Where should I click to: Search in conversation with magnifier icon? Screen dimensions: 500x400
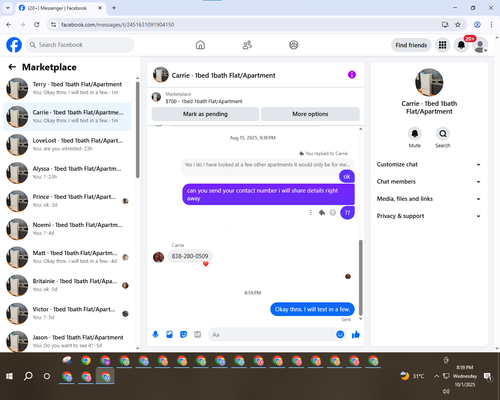(x=443, y=134)
